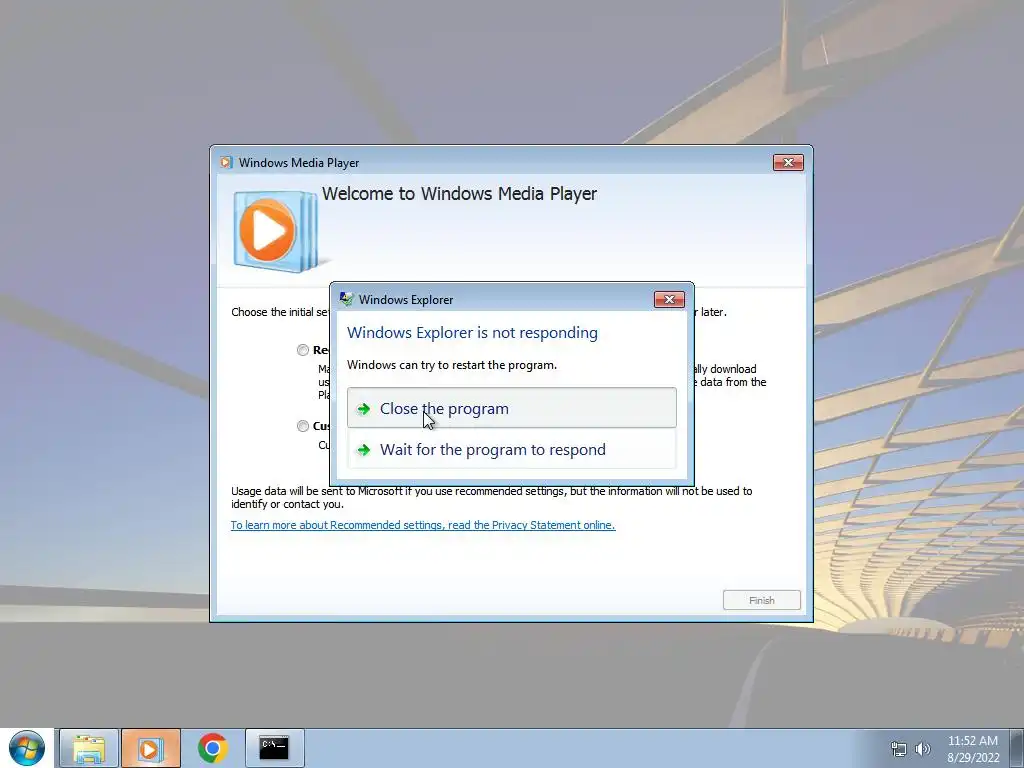Choose 'Close the program' option
The height and width of the screenshot is (768, 1024).
coord(511,408)
